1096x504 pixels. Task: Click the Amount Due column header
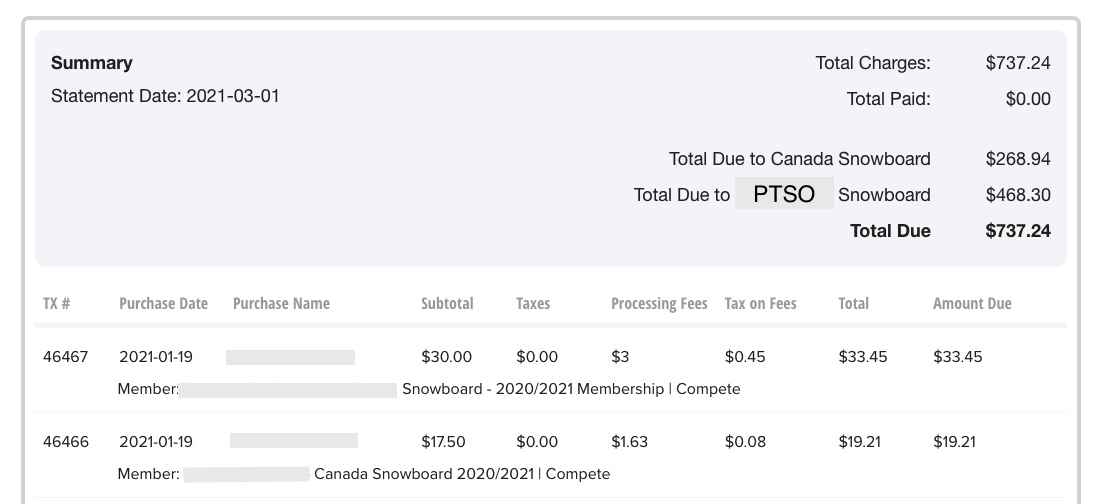(972, 303)
